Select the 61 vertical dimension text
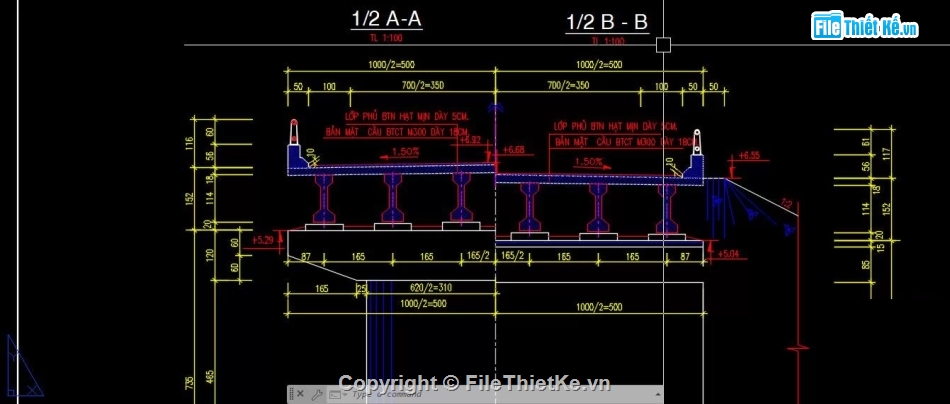This screenshot has width=950, height=404. 866,141
